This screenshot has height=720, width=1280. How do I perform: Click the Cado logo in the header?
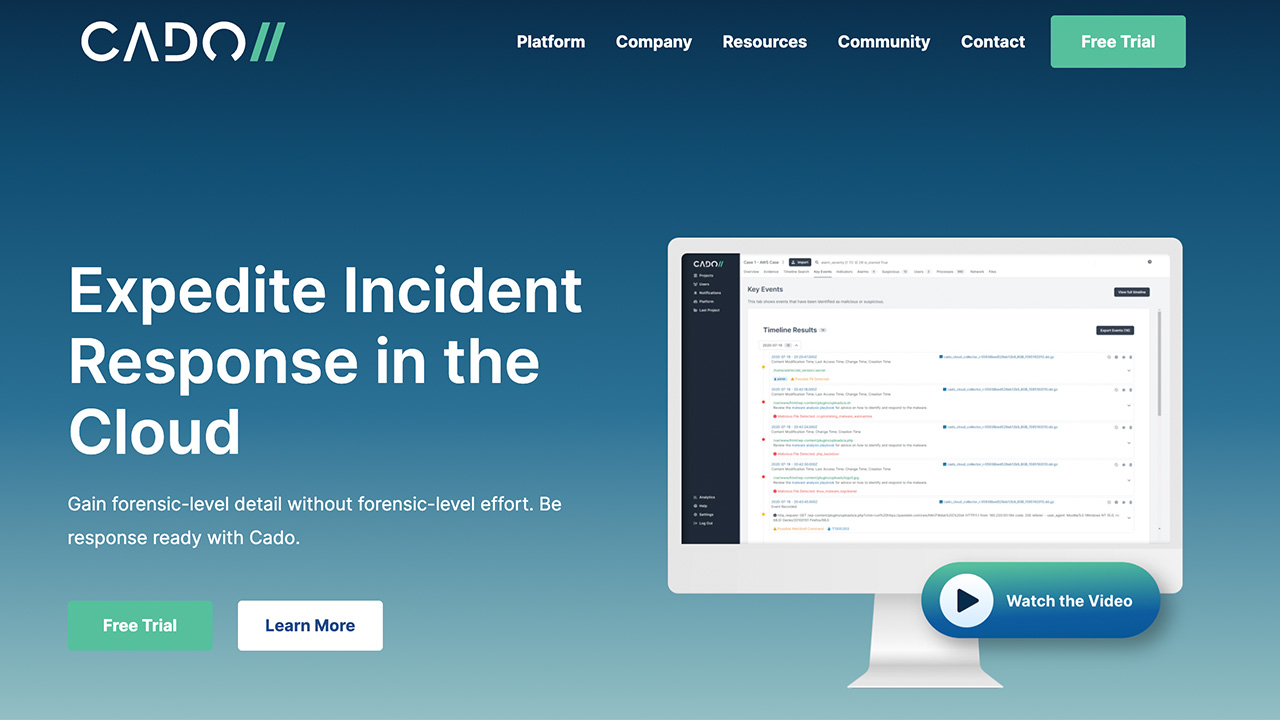pos(183,42)
